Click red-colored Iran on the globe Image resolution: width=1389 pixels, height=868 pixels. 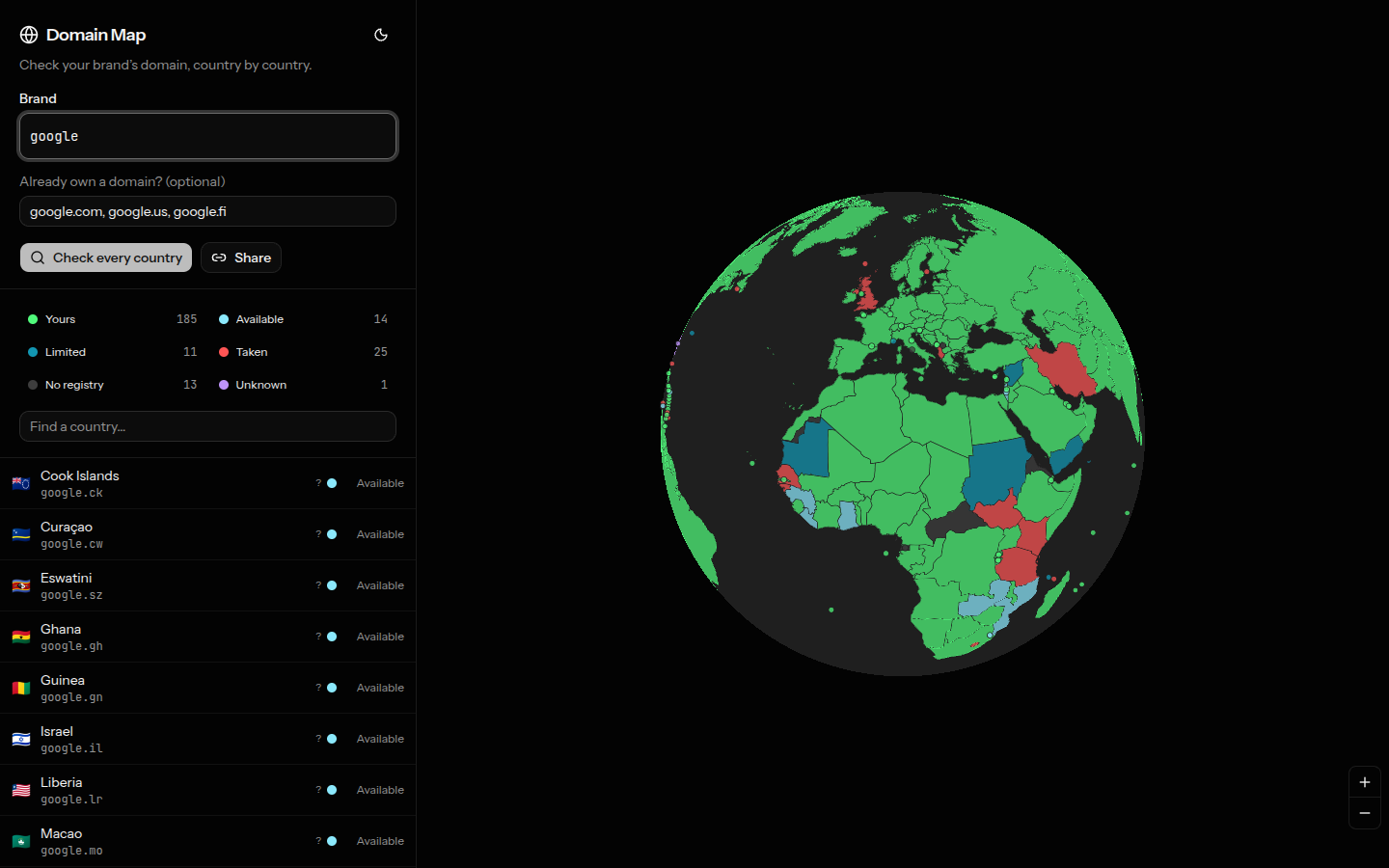tap(1066, 369)
